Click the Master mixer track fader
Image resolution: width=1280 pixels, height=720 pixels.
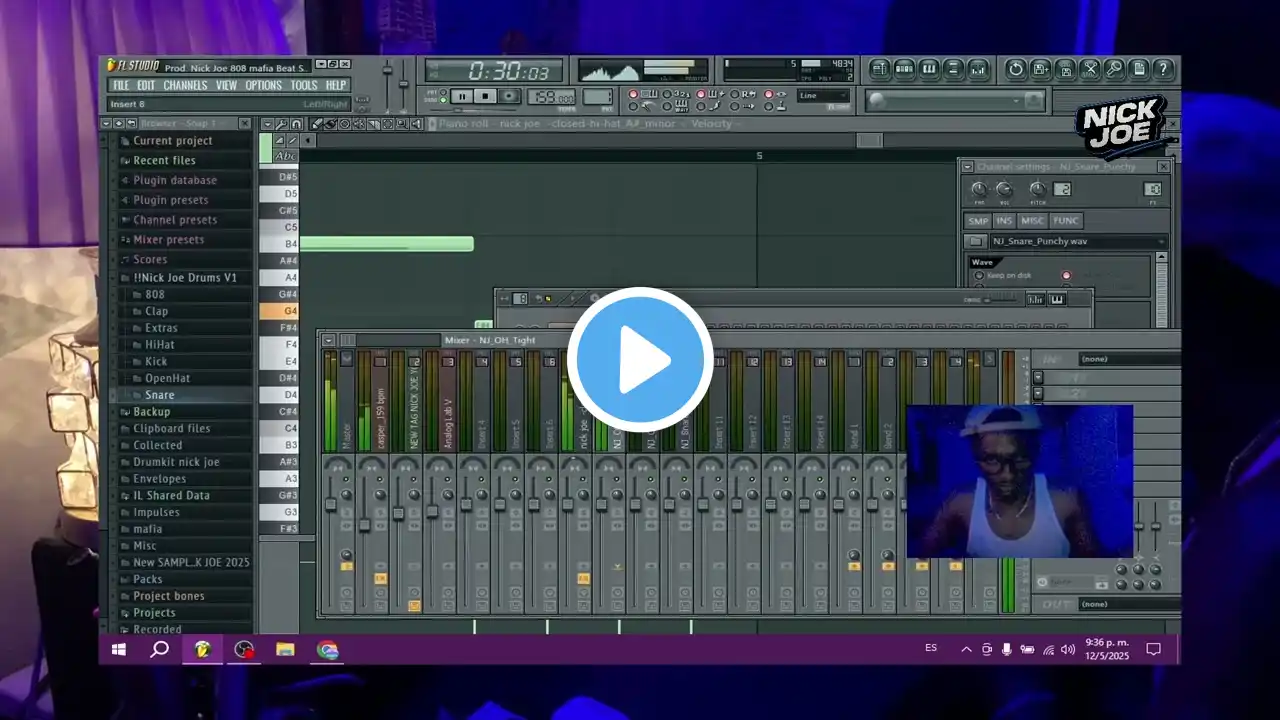(x=331, y=505)
